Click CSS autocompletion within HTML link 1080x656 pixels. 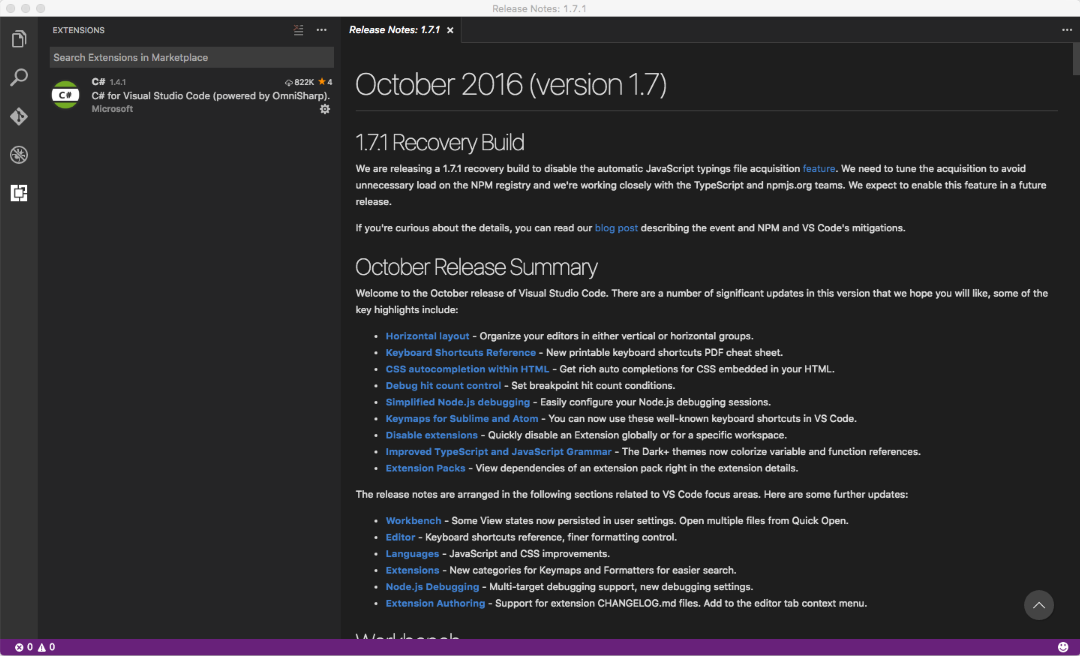tap(467, 369)
